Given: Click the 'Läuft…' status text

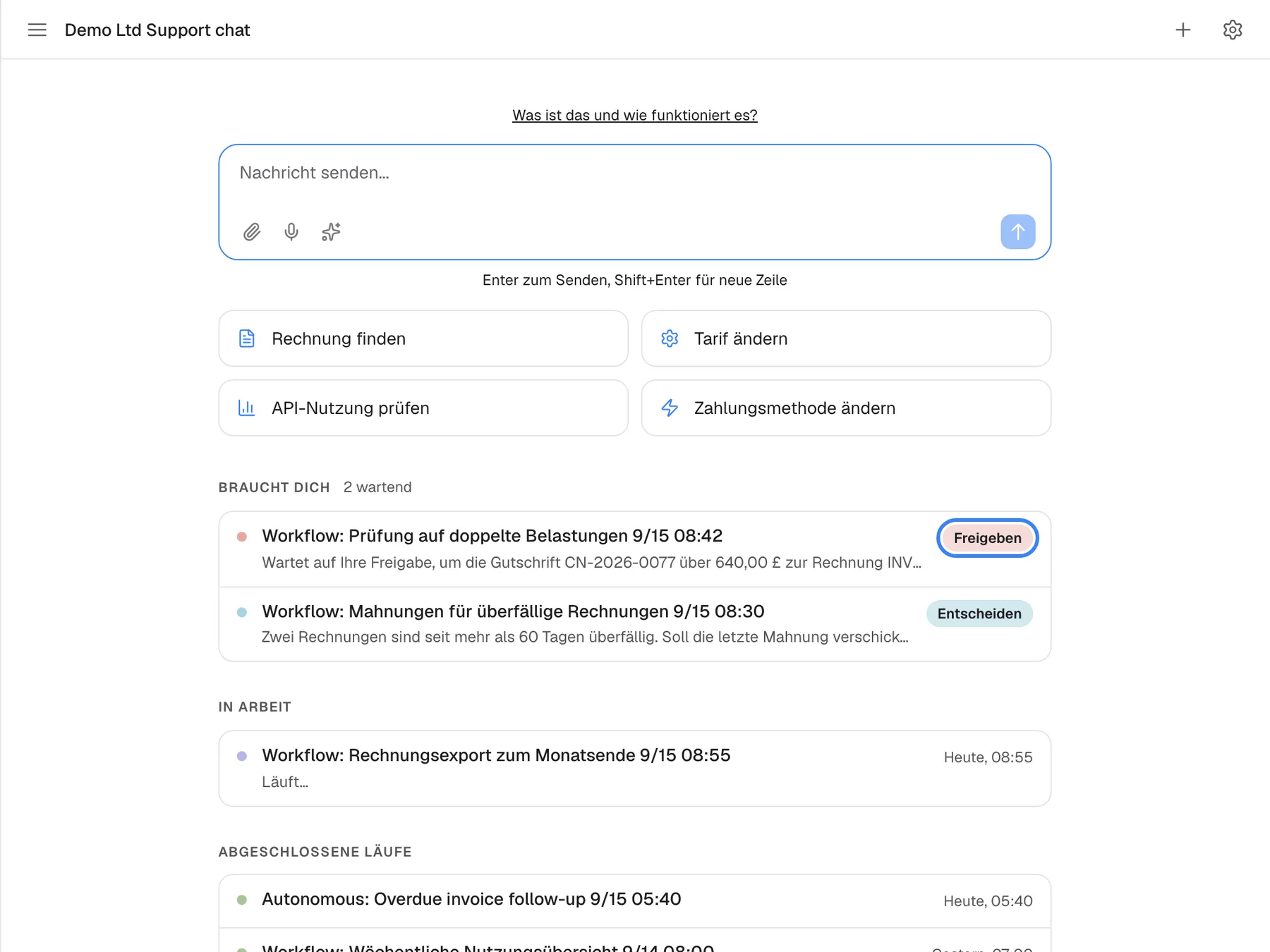Looking at the screenshot, I should pos(285,782).
